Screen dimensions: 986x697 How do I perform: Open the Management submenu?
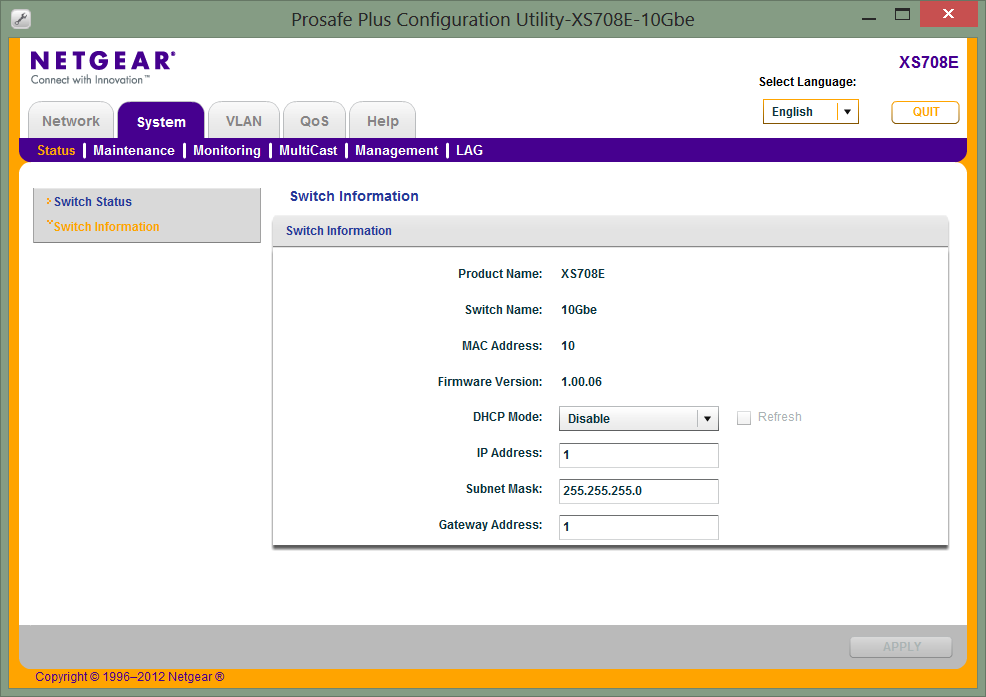click(396, 150)
